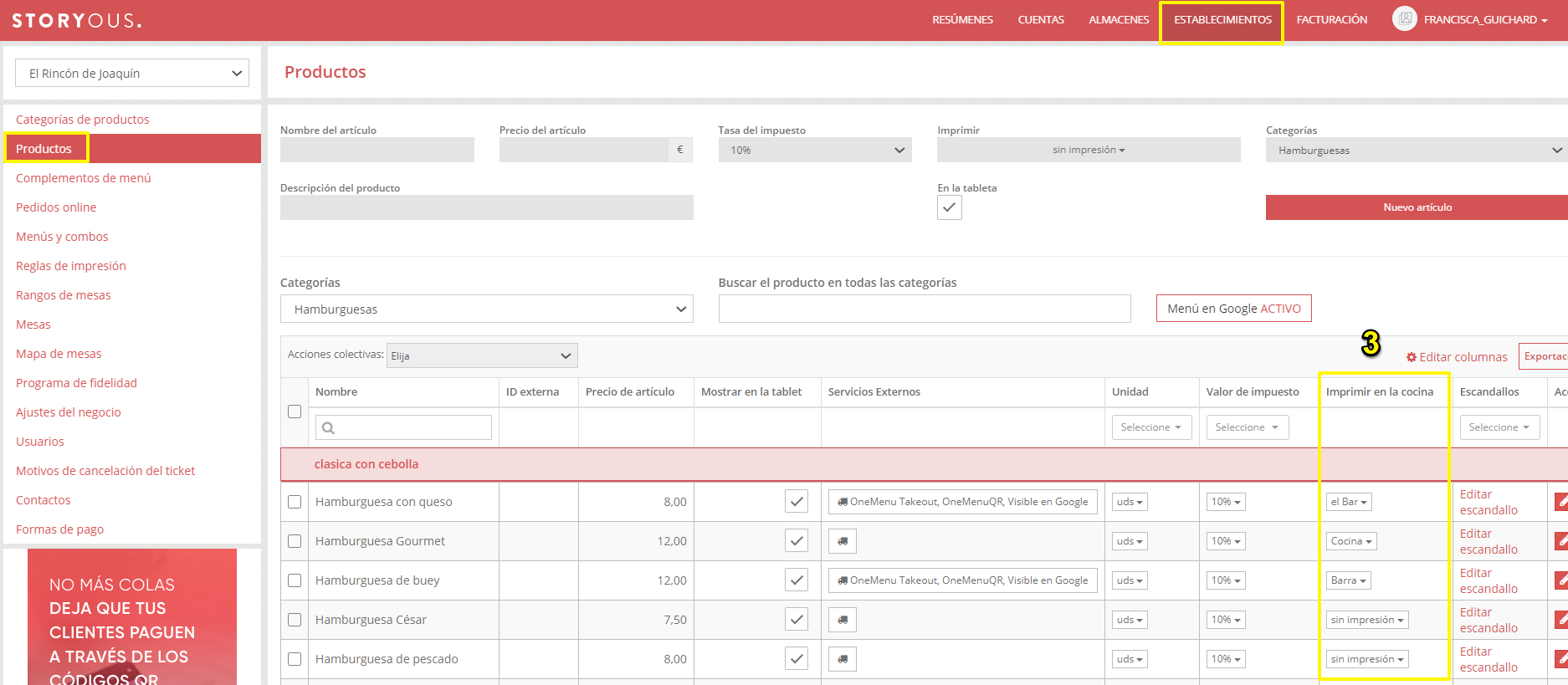Open the Categorías dropdown in the new article form
1568x685 pixels.
[x=1417, y=150]
